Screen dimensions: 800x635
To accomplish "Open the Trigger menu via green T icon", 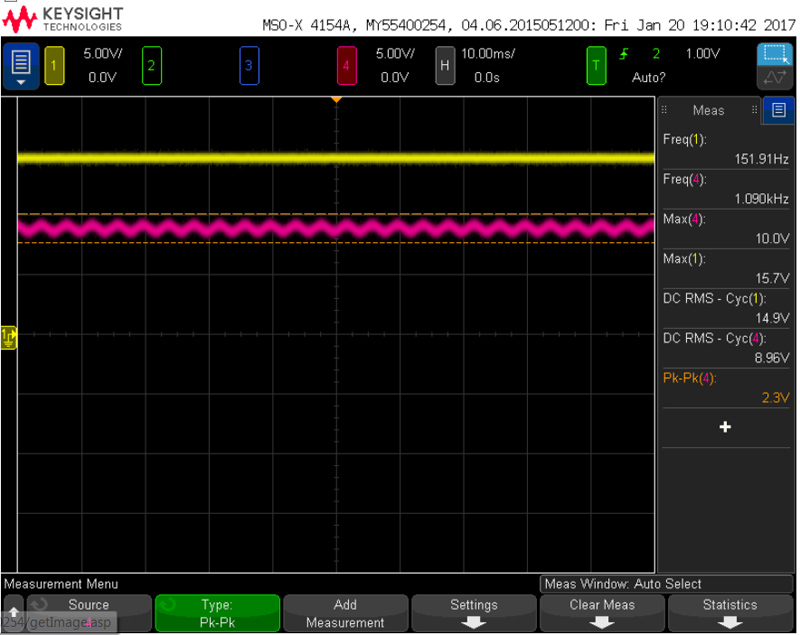I will tap(597, 63).
